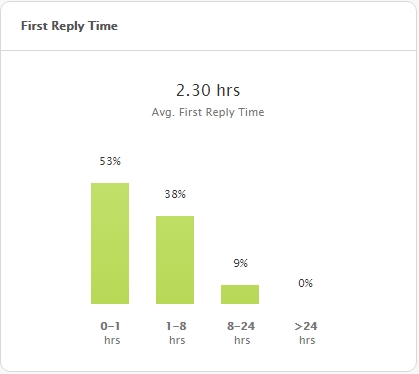Click the hrs unit beside 2.30
419x374 pixels.
[x=228, y=90]
